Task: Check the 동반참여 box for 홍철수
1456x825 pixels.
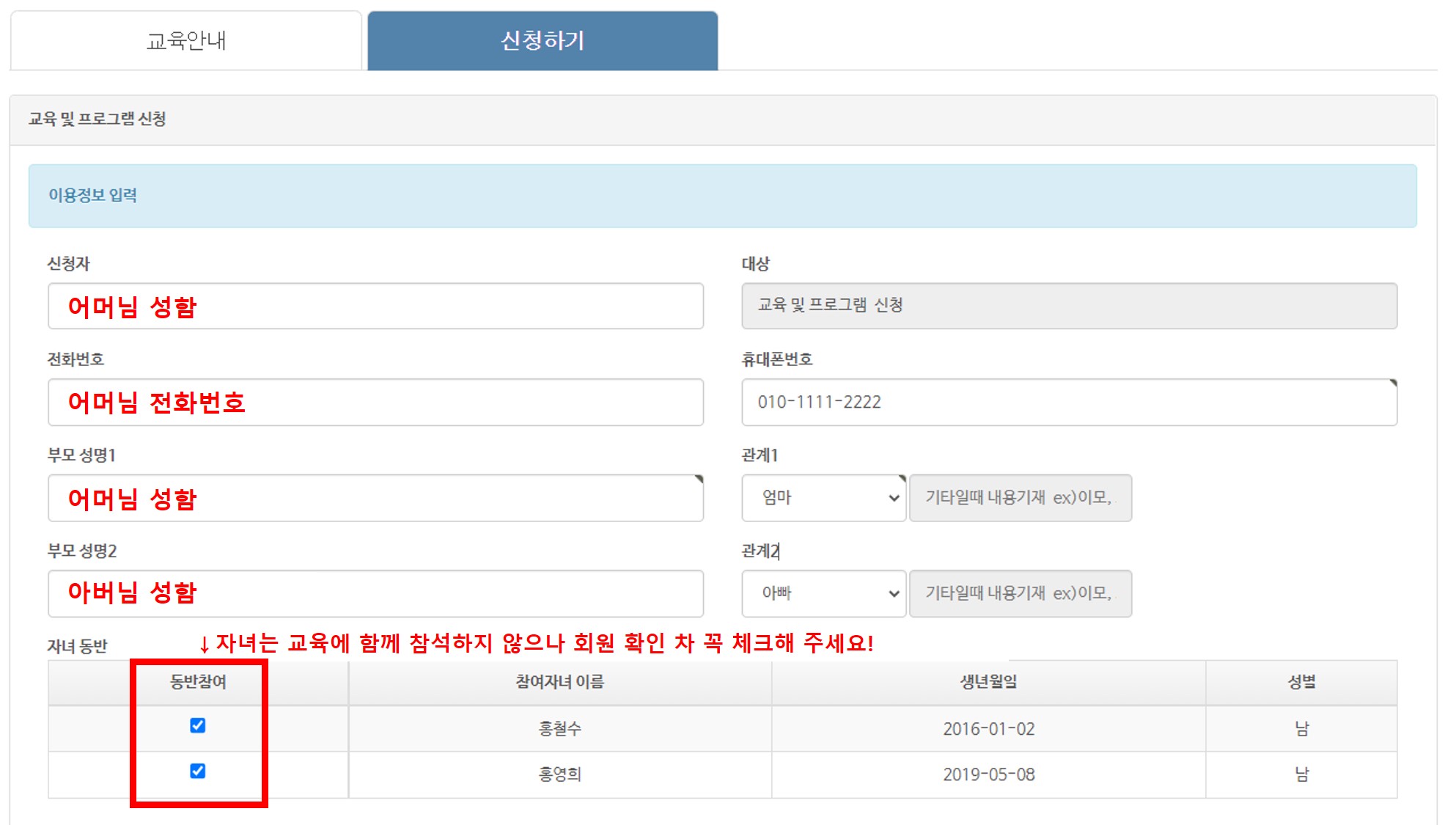Action: point(197,725)
